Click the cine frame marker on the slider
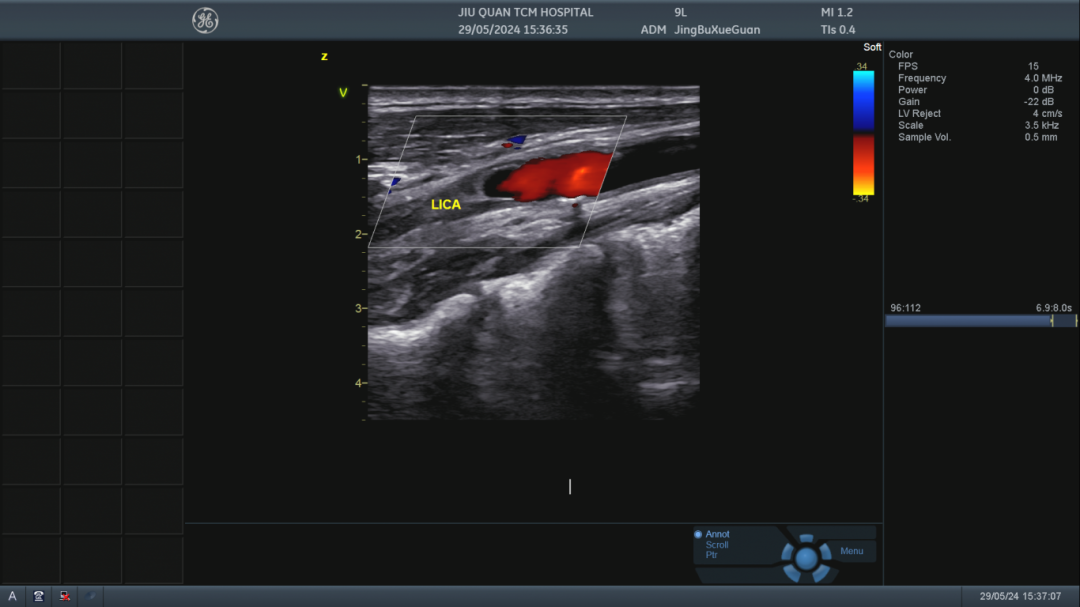The height and width of the screenshot is (607, 1080). [x=1052, y=321]
